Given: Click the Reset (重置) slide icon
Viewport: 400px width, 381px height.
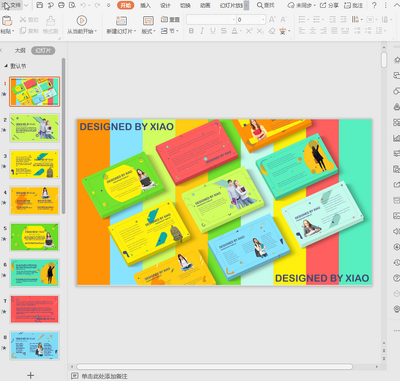Looking at the screenshot, I should pos(164,20).
